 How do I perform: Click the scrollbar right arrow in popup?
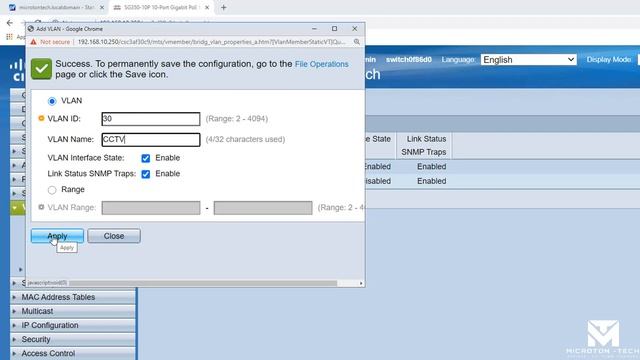(x=361, y=283)
